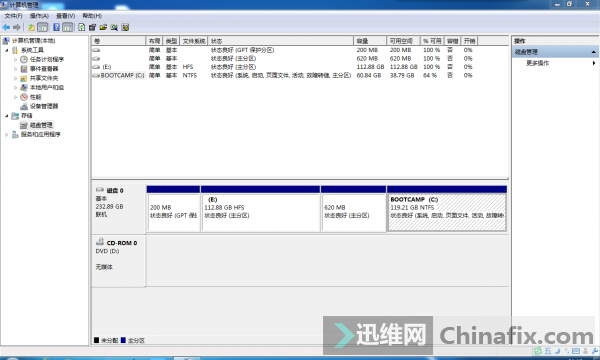Click the Refresh icon with green arrows
Image resolution: width=600 pixels, height=360 pixels.
pyautogui.click(x=82, y=27)
